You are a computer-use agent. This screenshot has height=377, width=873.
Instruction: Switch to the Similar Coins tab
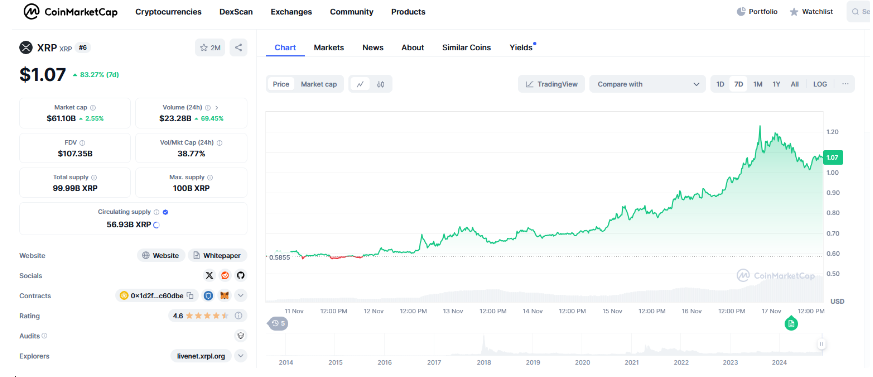coord(467,47)
